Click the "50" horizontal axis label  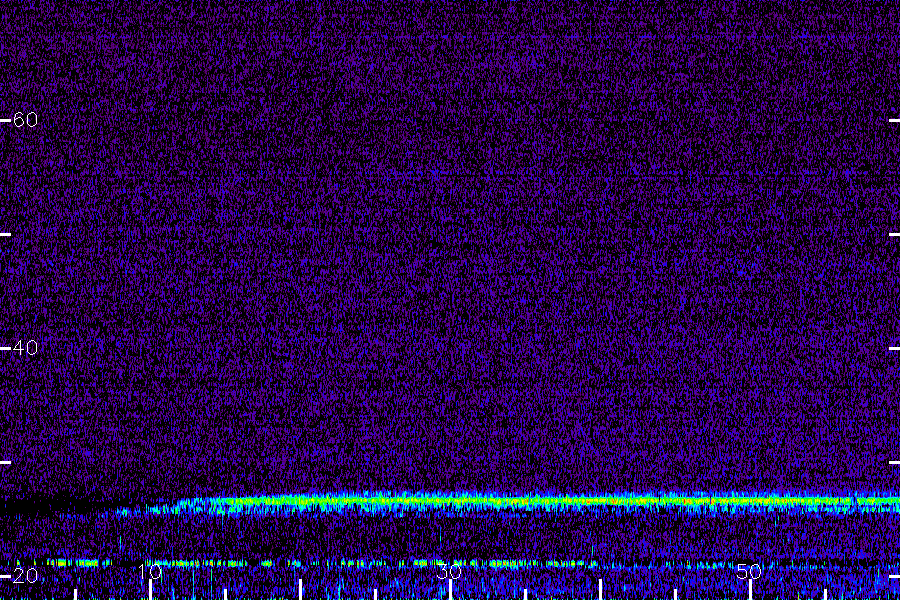click(749, 571)
